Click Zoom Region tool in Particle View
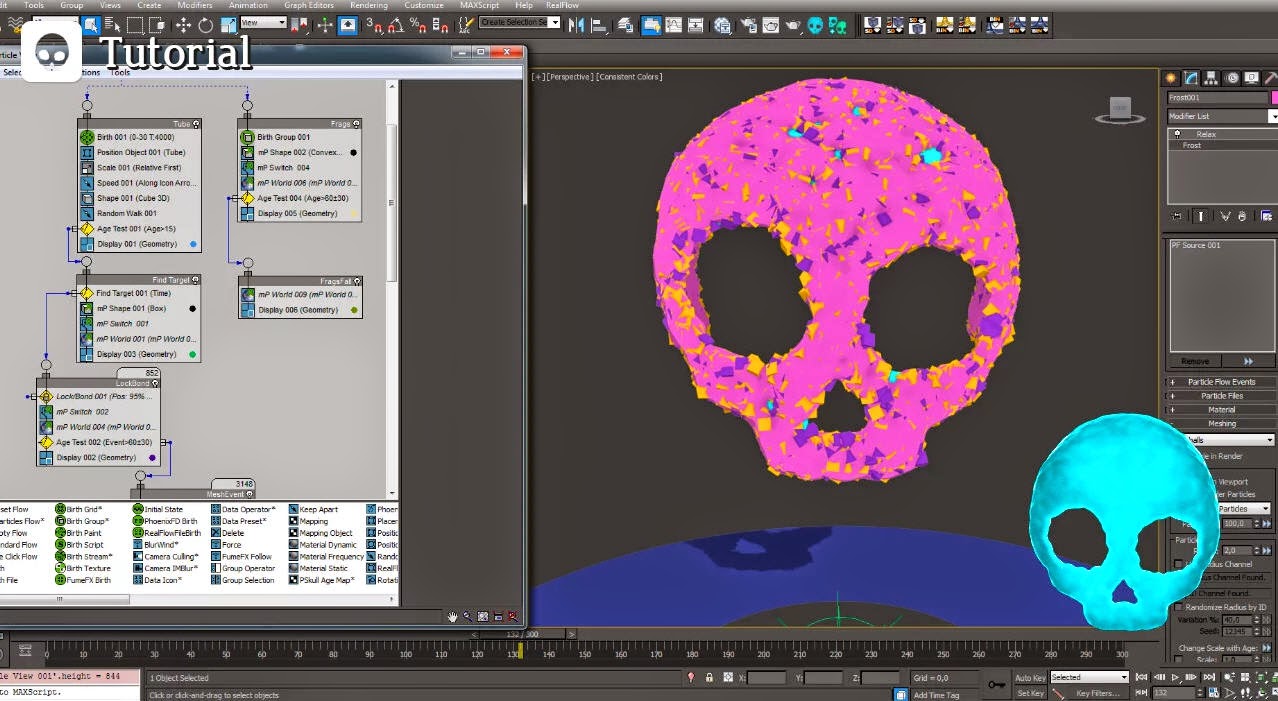This screenshot has height=701, width=1278. [x=483, y=617]
